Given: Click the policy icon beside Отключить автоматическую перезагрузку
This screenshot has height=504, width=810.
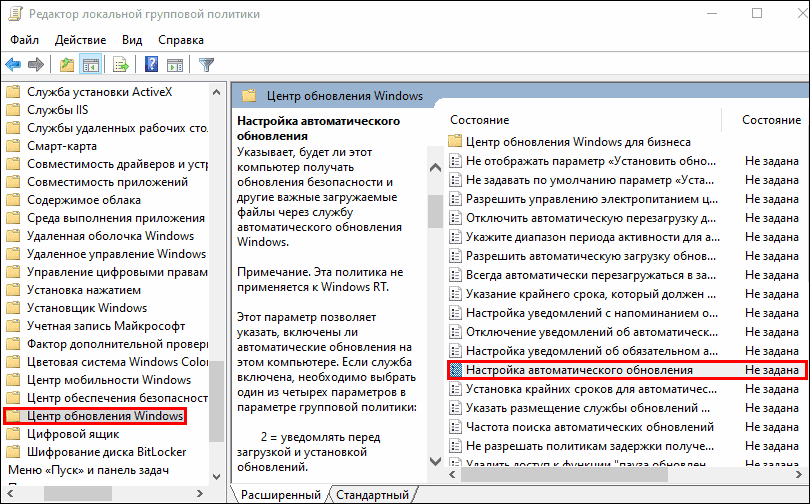Looking at the screenshot, I should pyautogui.click(x=455, y=218).
